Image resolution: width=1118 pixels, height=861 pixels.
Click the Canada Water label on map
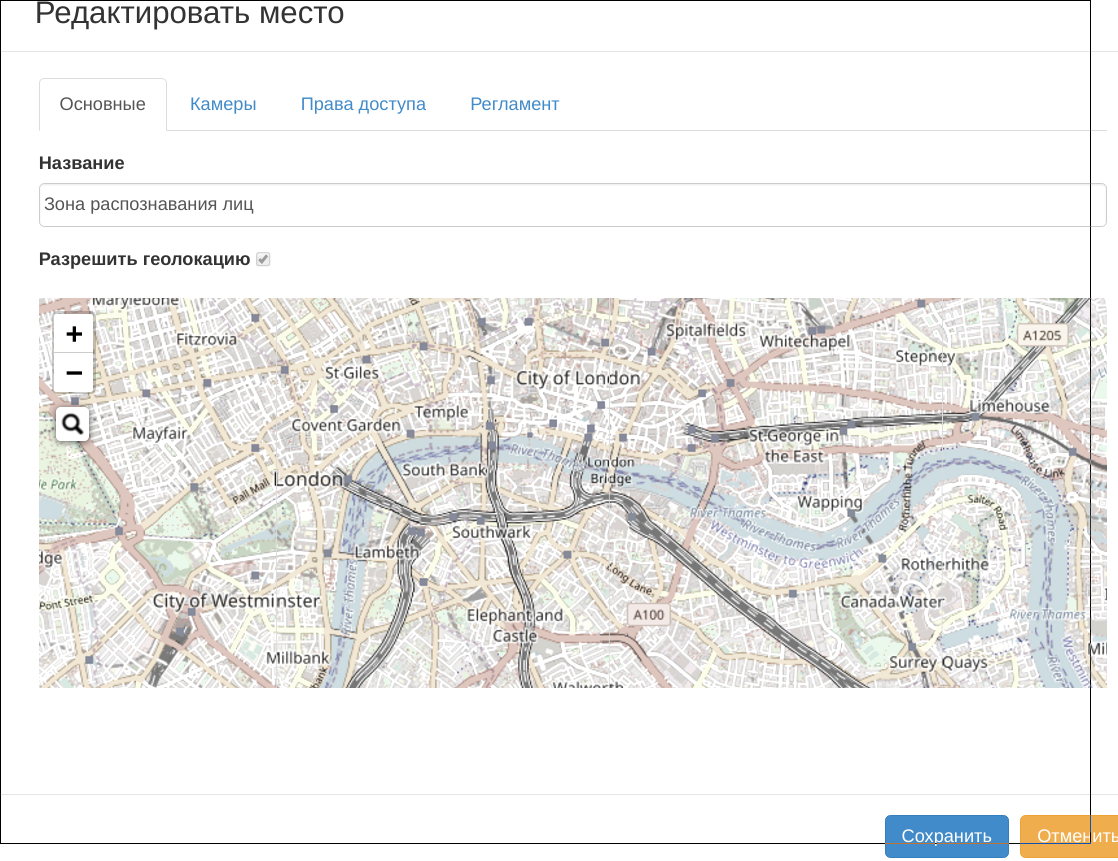pyautogui.click(x=892, y=602)
